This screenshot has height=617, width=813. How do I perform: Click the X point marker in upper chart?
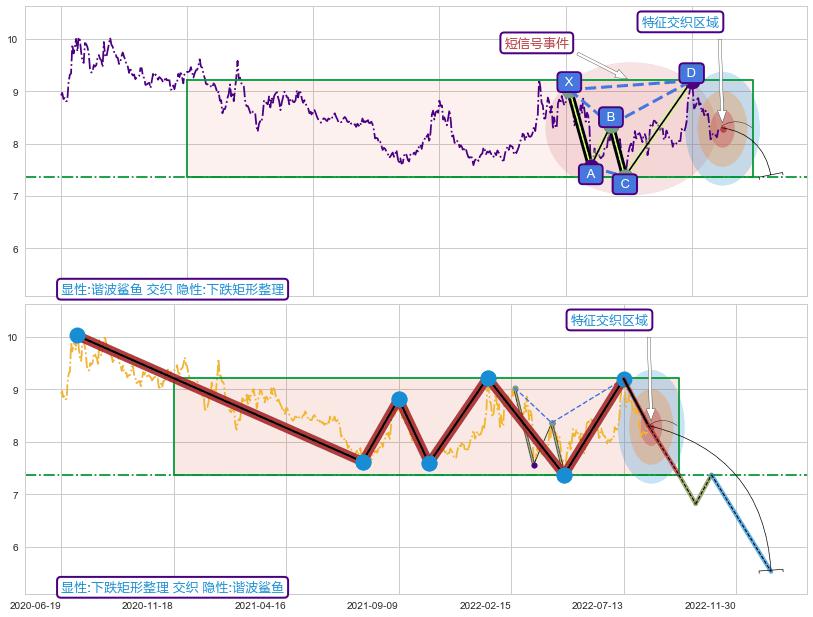click(569, 82)
